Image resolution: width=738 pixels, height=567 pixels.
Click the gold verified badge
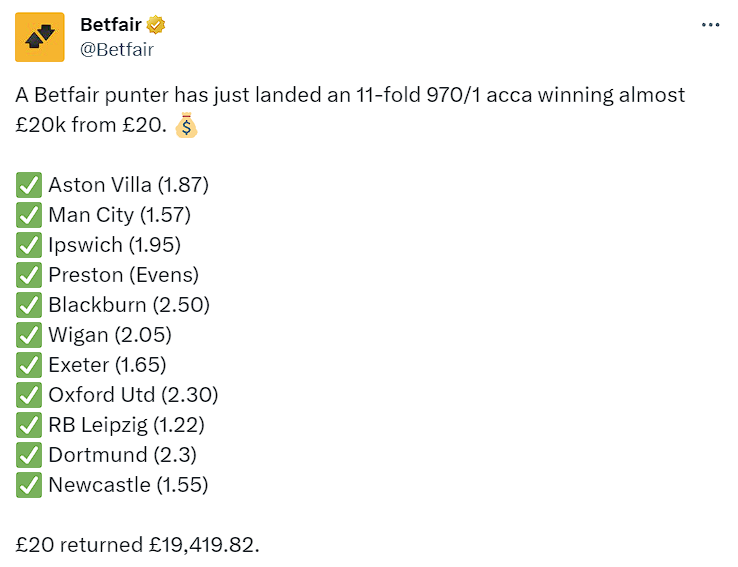coord(157,25)
